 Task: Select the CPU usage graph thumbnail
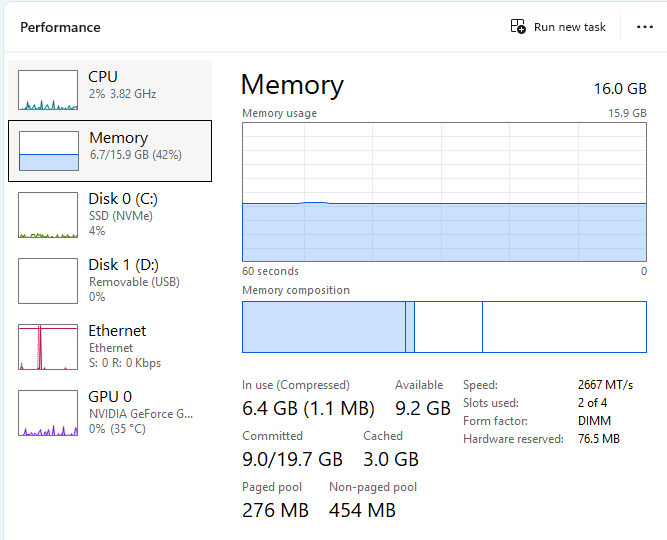[48, 90]
